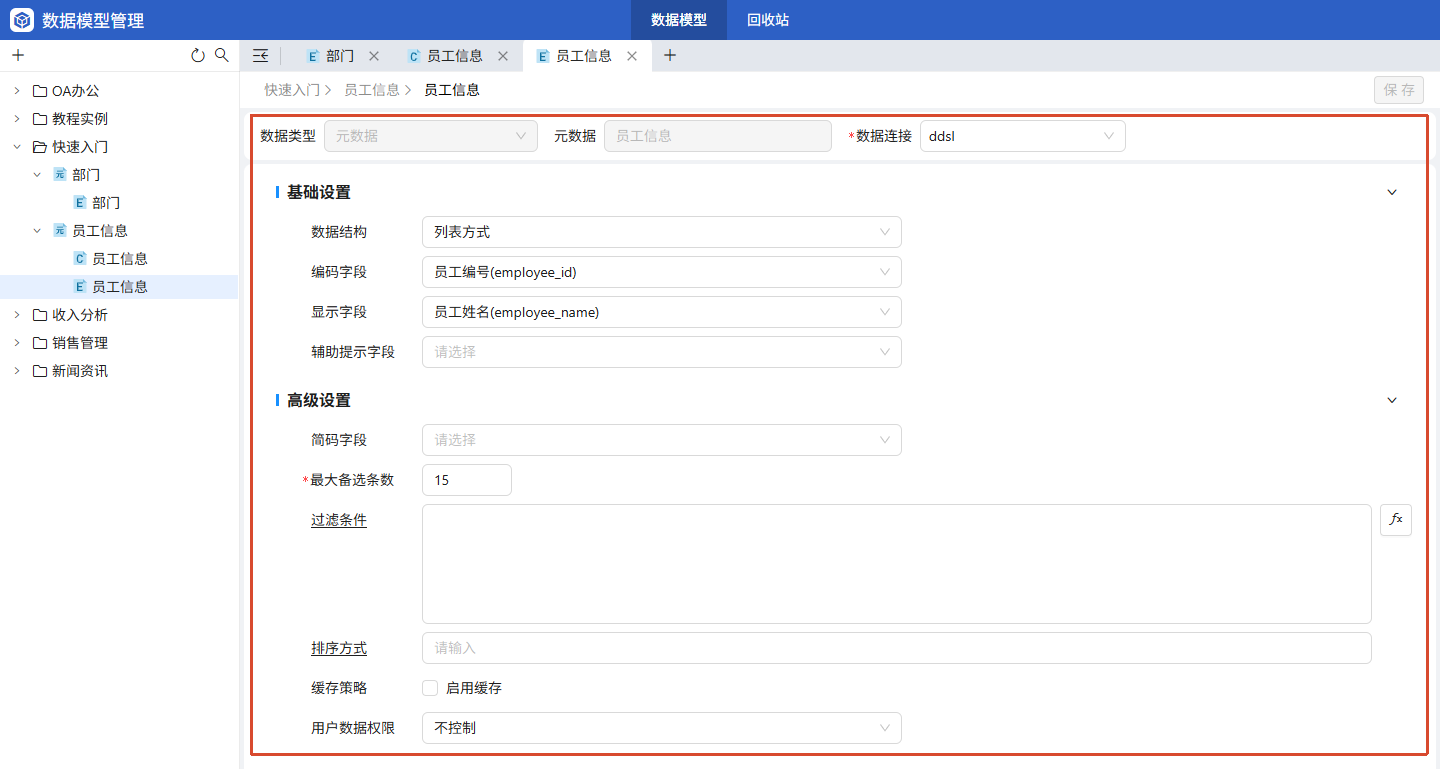Collapse the 基础设置 section with its chevron

[x=1392, y=192]
